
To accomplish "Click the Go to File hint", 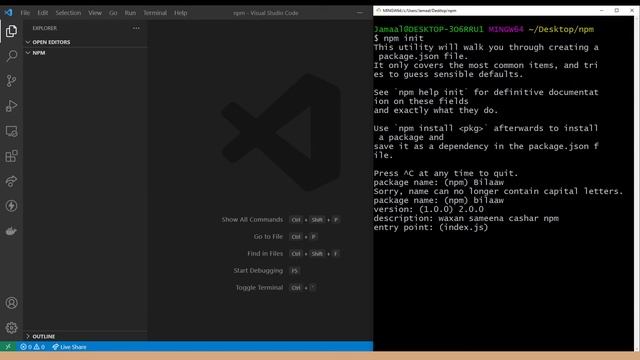I will 268,237.
